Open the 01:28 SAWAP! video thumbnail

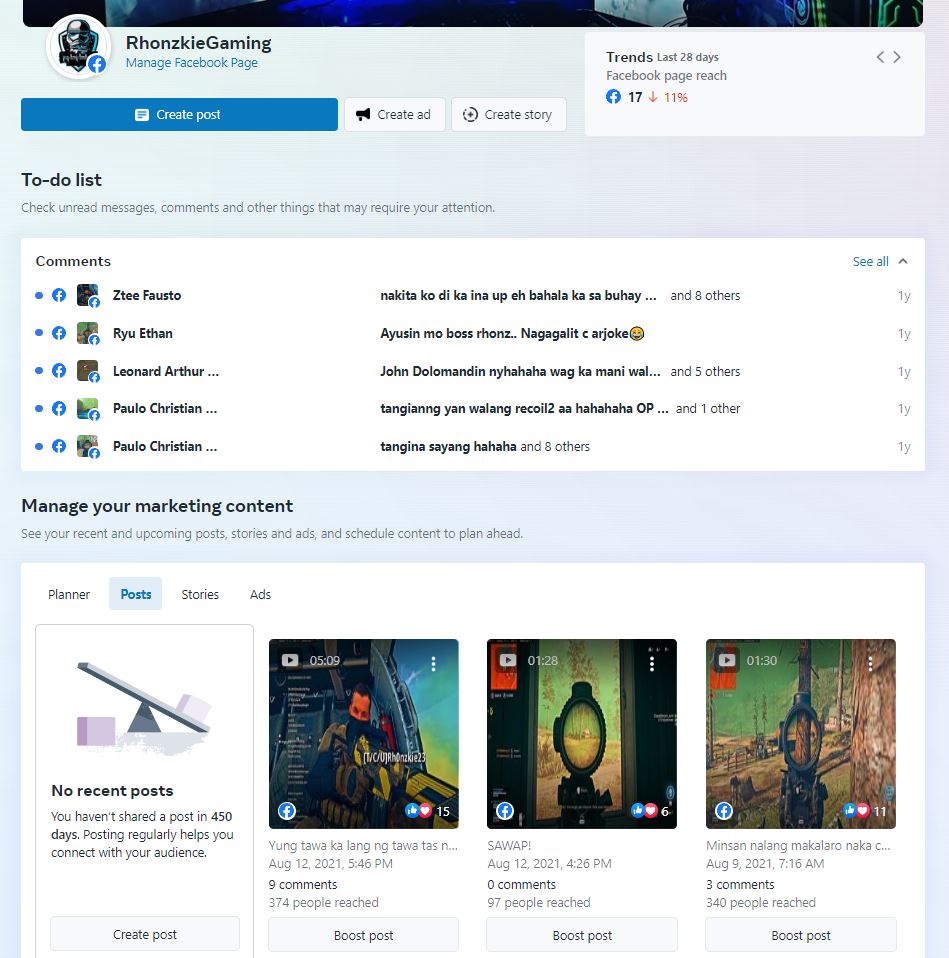pos(582,734)
